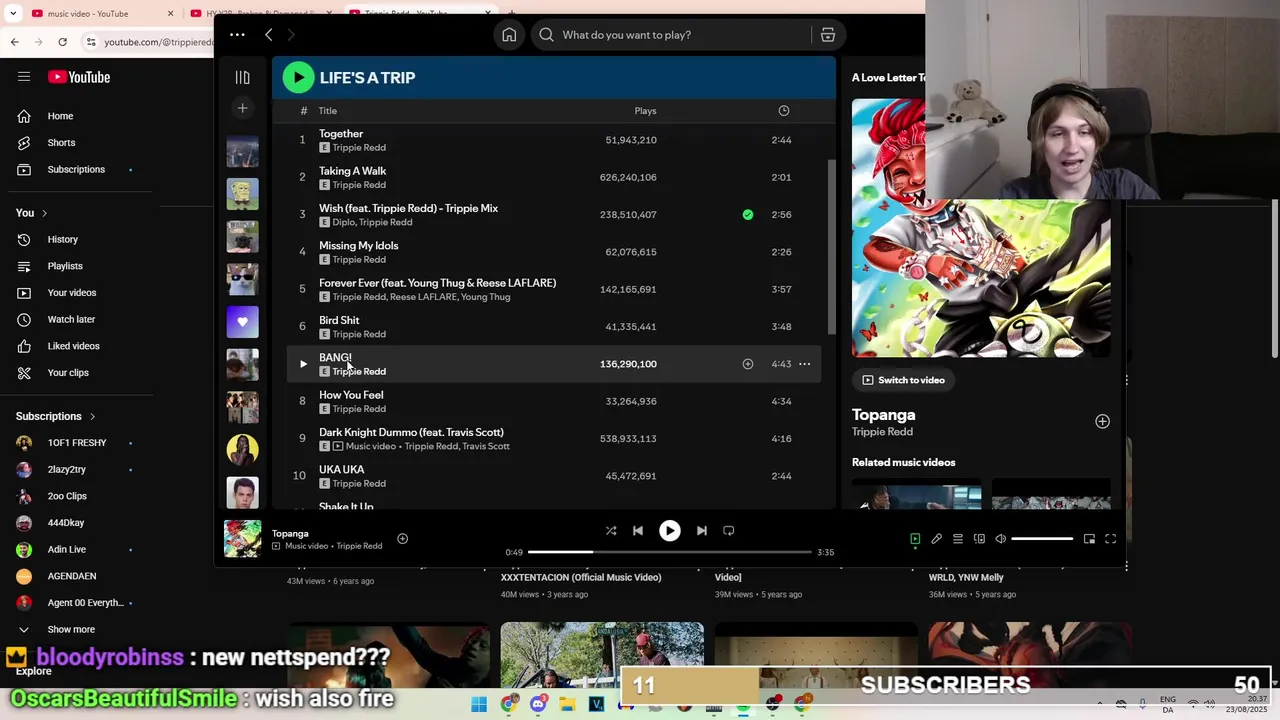Add BANG! to Liked Songs plus icon
Image resolution: width=1280 pixels, height=720 pixels.
click(x=748, y=364)
